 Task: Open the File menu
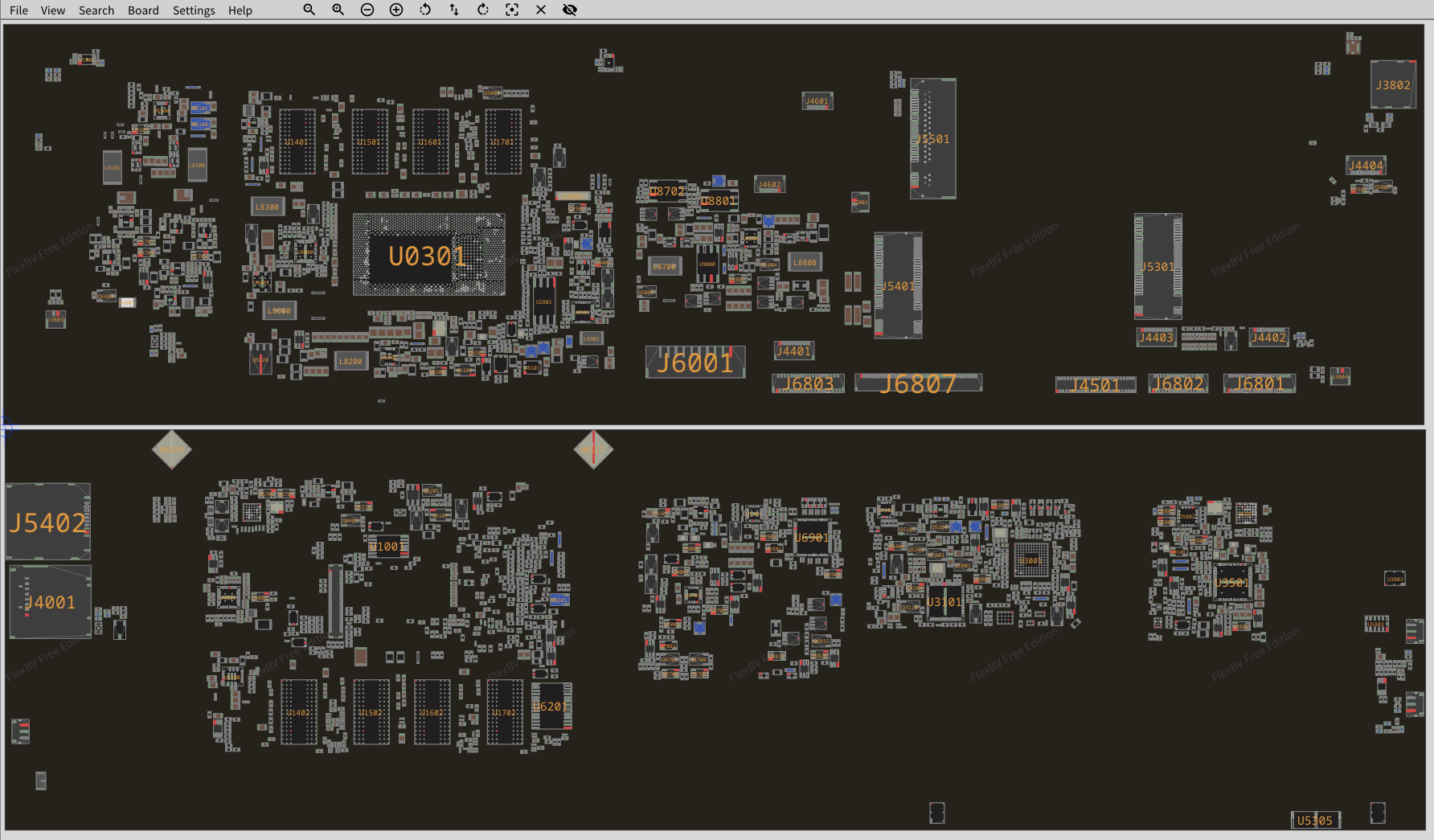pyautogui.click(x=18, y=10)
